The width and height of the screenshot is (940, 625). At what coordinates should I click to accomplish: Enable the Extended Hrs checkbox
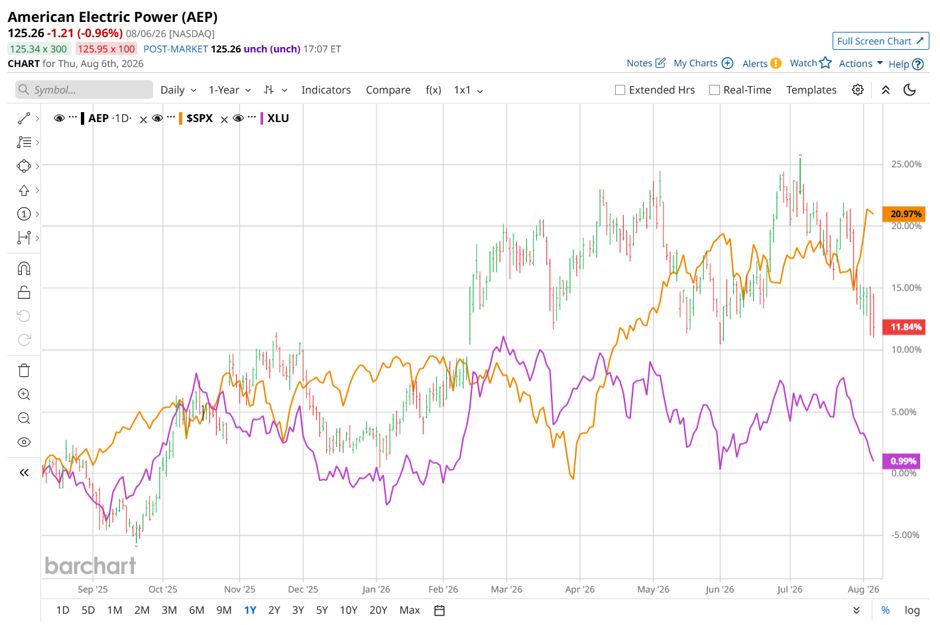pyautogui.click(x=620, y=90)
